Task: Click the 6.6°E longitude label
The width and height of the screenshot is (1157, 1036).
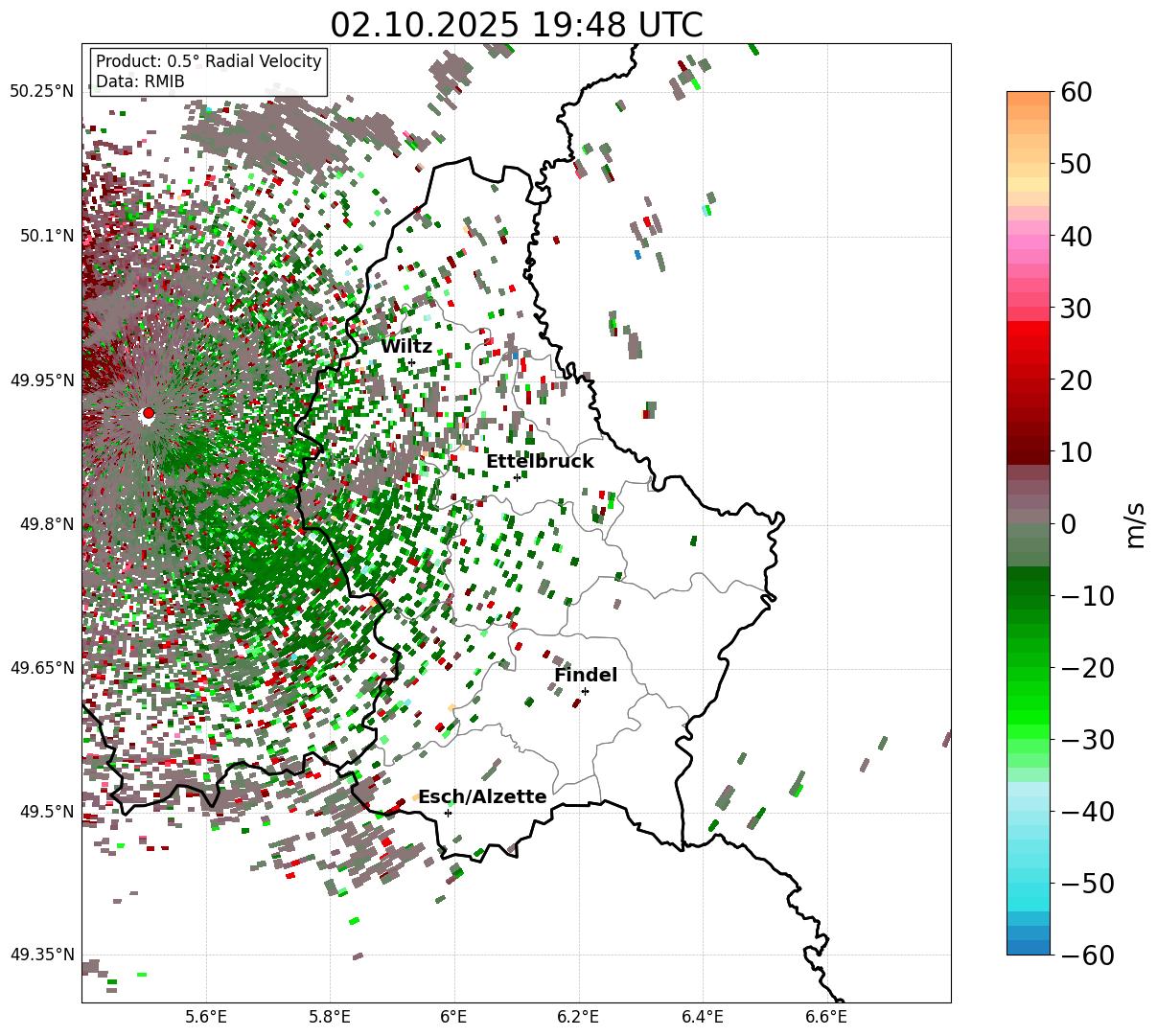Action: pyautogui.click(x=826, y=1017)
